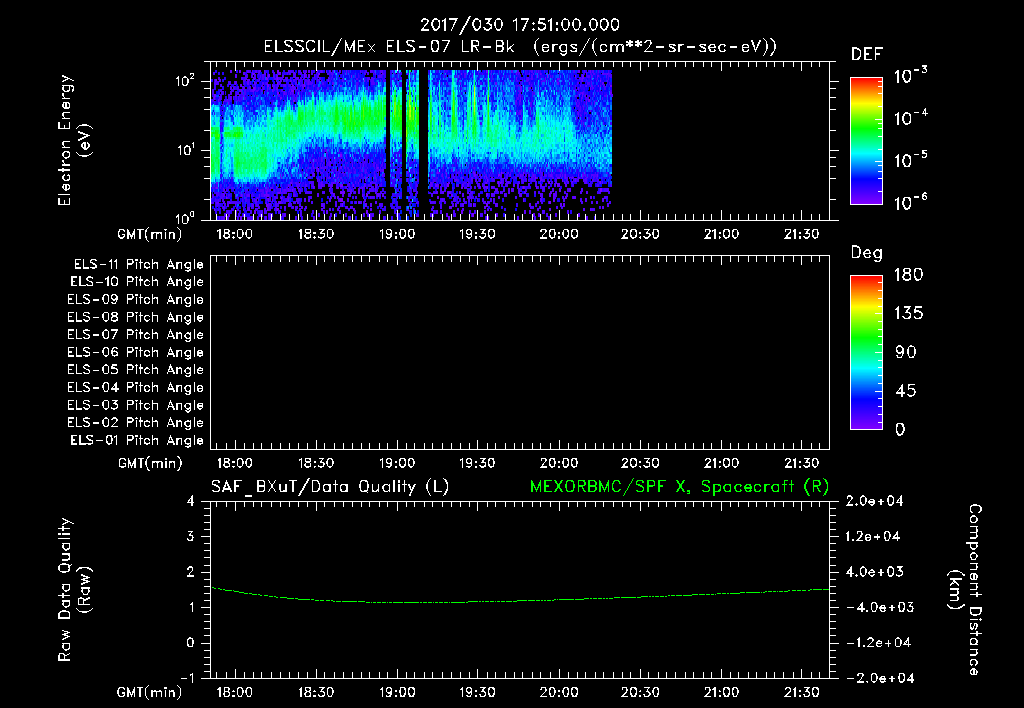Viewport: 1024px width, 708px height.
Task: Click the DEF color bar legend
Action: pyautogui.click(x=866, y=140)
